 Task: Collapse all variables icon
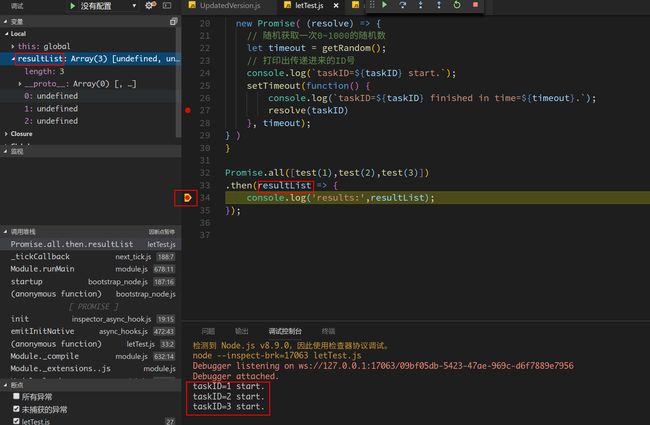pyautogui.click(x=173, y=21)
